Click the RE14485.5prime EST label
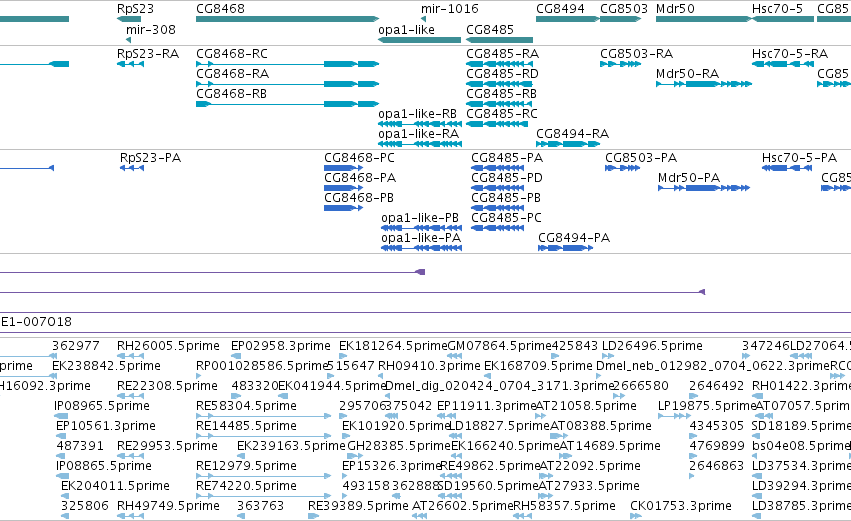851x521 pixels. pos(246,427)
